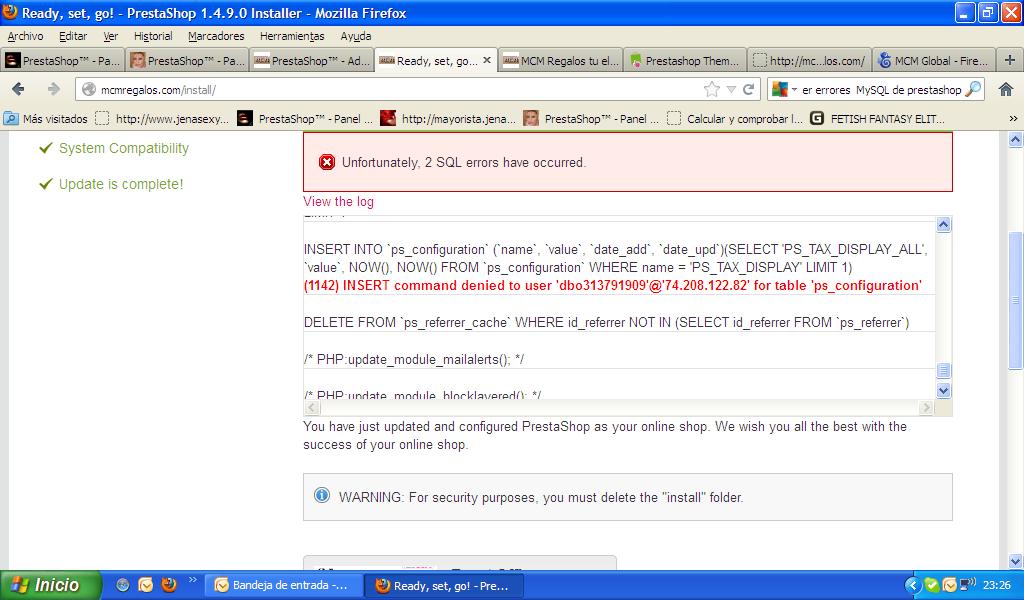Open 'Calcular y comprobar l...' bookmark

click(x=735, y=118)
